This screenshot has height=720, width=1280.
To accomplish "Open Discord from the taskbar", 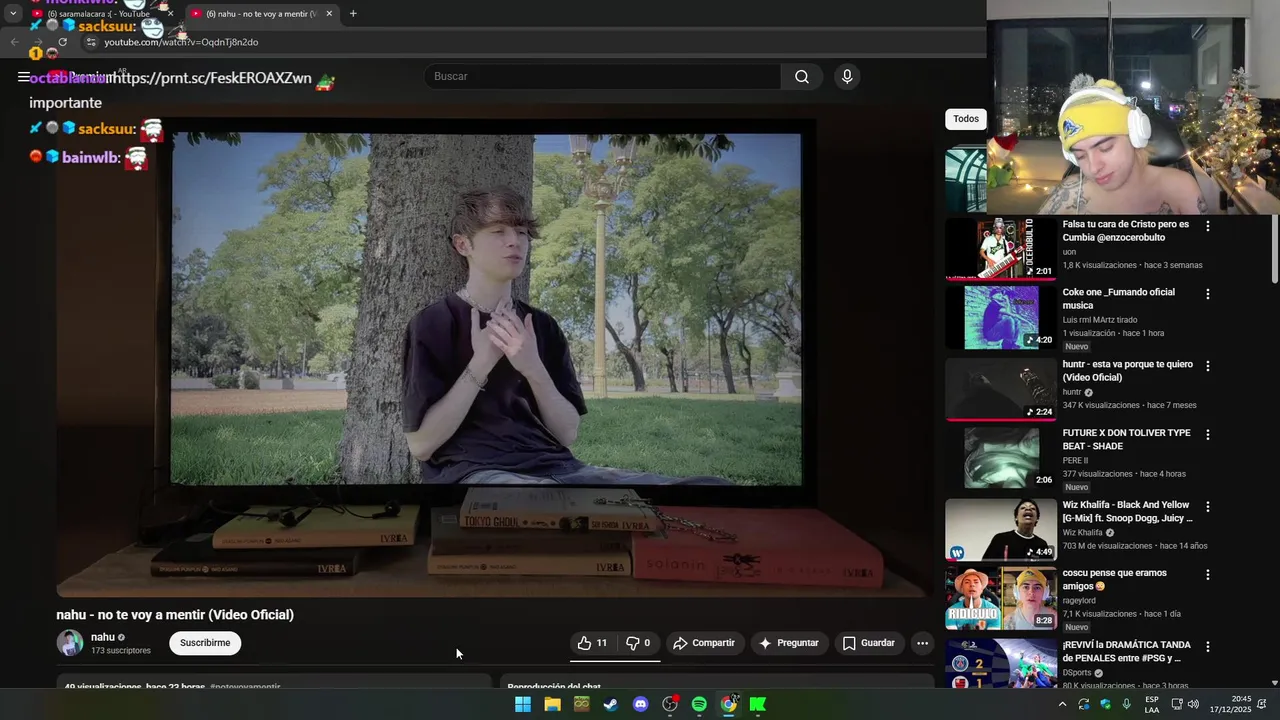I will (641, 704).
